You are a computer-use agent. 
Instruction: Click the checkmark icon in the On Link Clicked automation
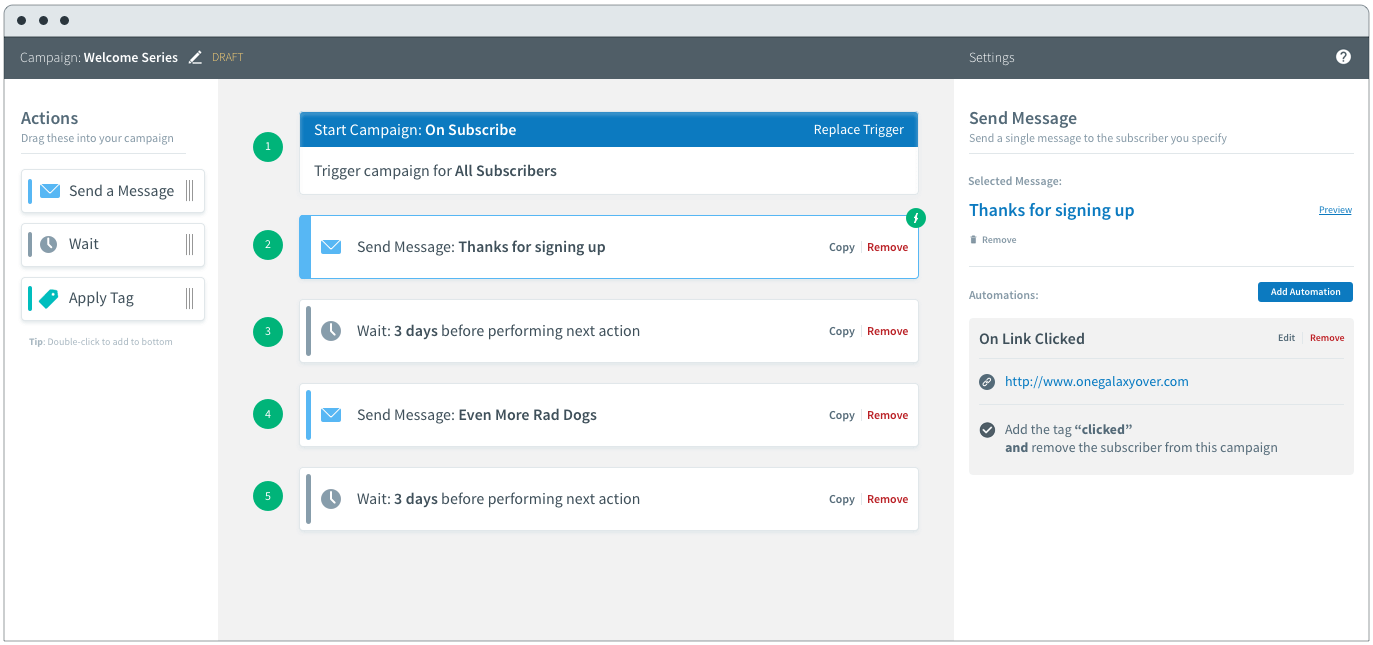[987, 430]
